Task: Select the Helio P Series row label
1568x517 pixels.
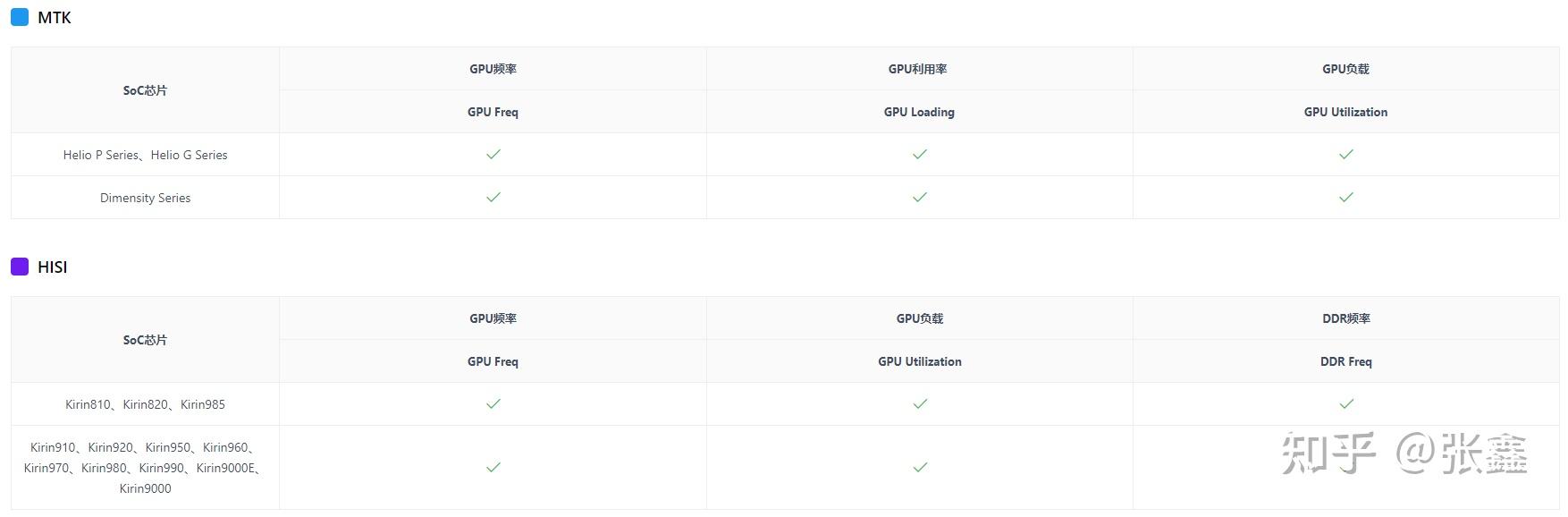Action: click(x=145, y=155)
